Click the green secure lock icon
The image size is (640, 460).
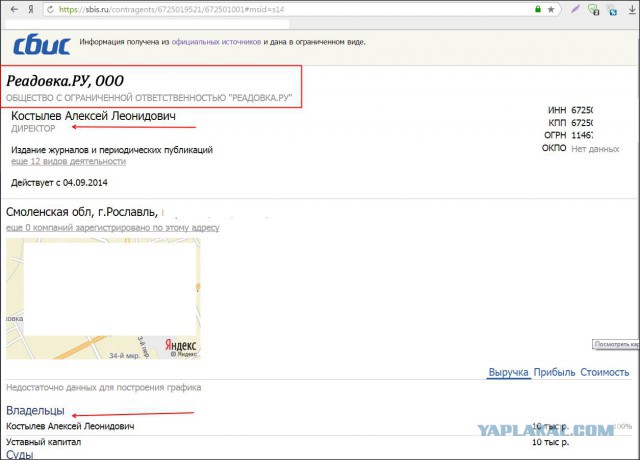click(538, 9)
